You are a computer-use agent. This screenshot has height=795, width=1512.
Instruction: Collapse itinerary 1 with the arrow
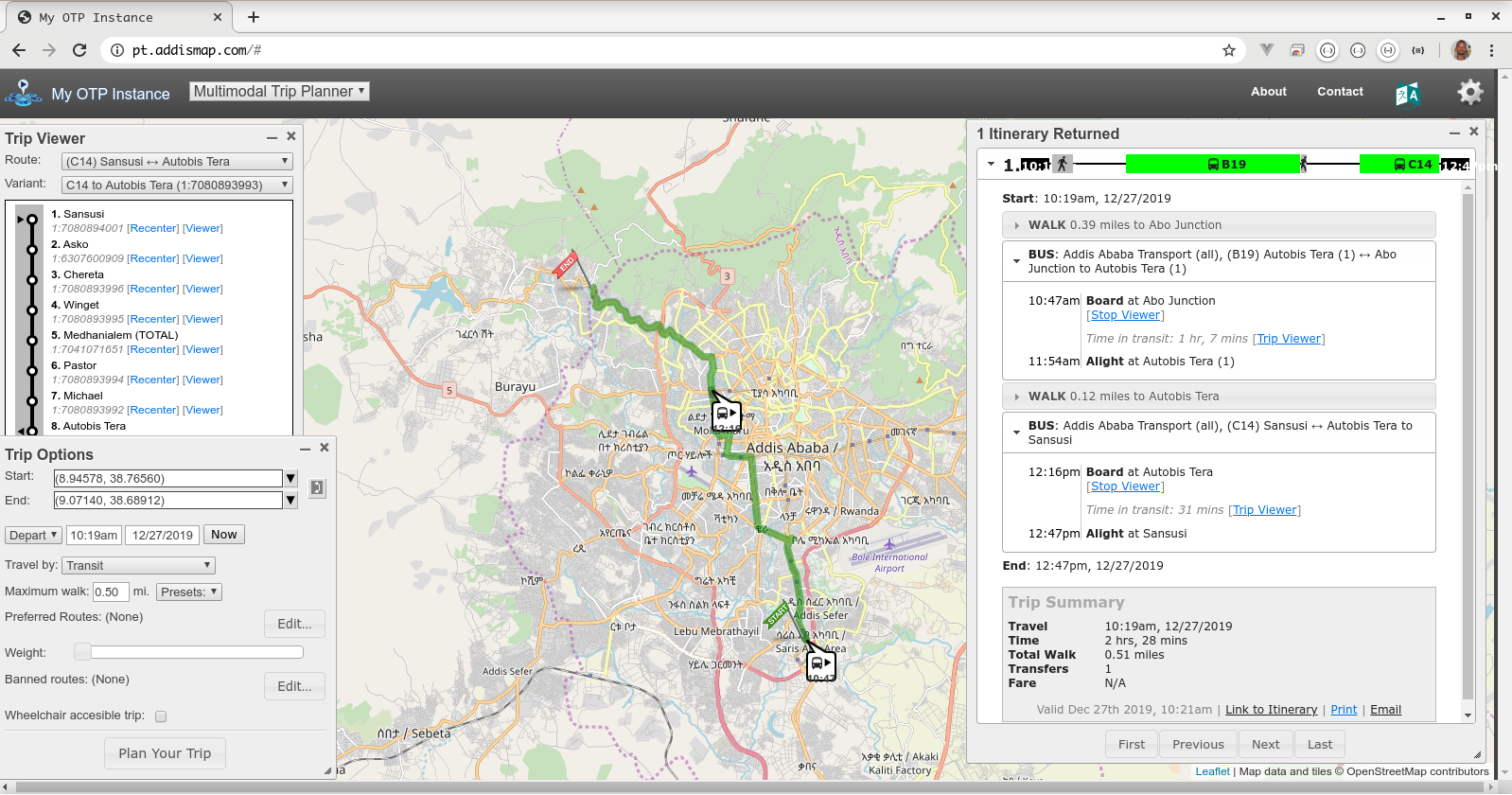click(991, 164)
